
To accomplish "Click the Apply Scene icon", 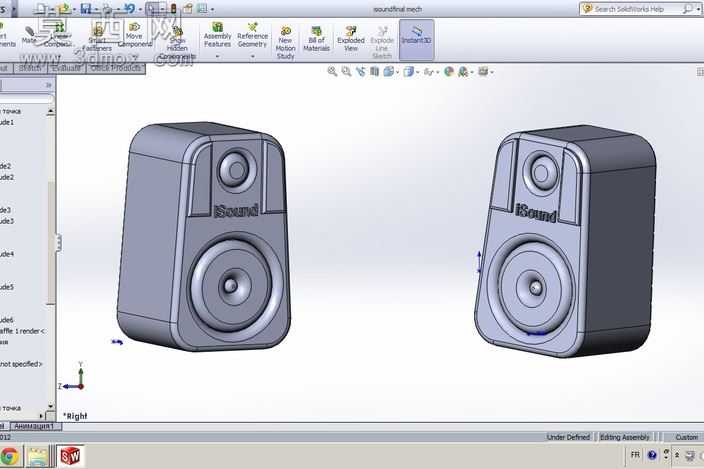I will point(463,71).
